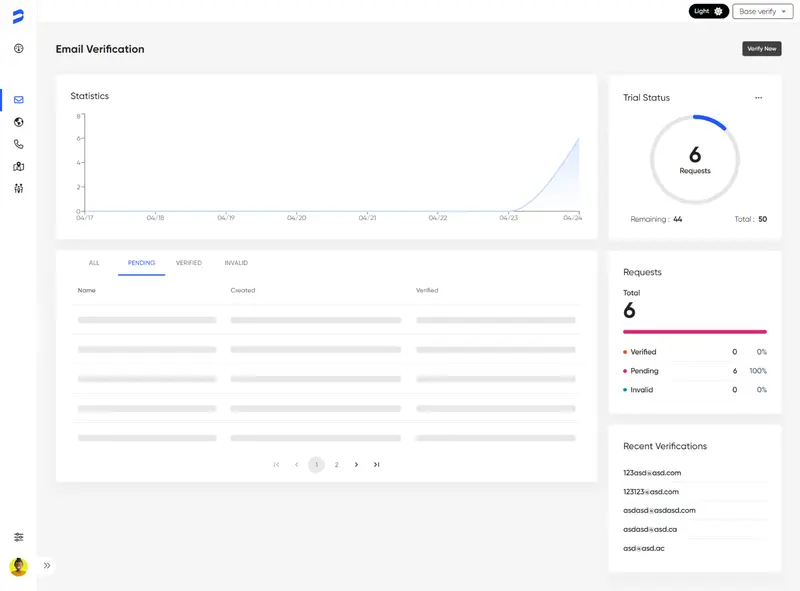Open the globe icon in sidebar
Viewport: 800px width, 591px height.
pos(18,122)
